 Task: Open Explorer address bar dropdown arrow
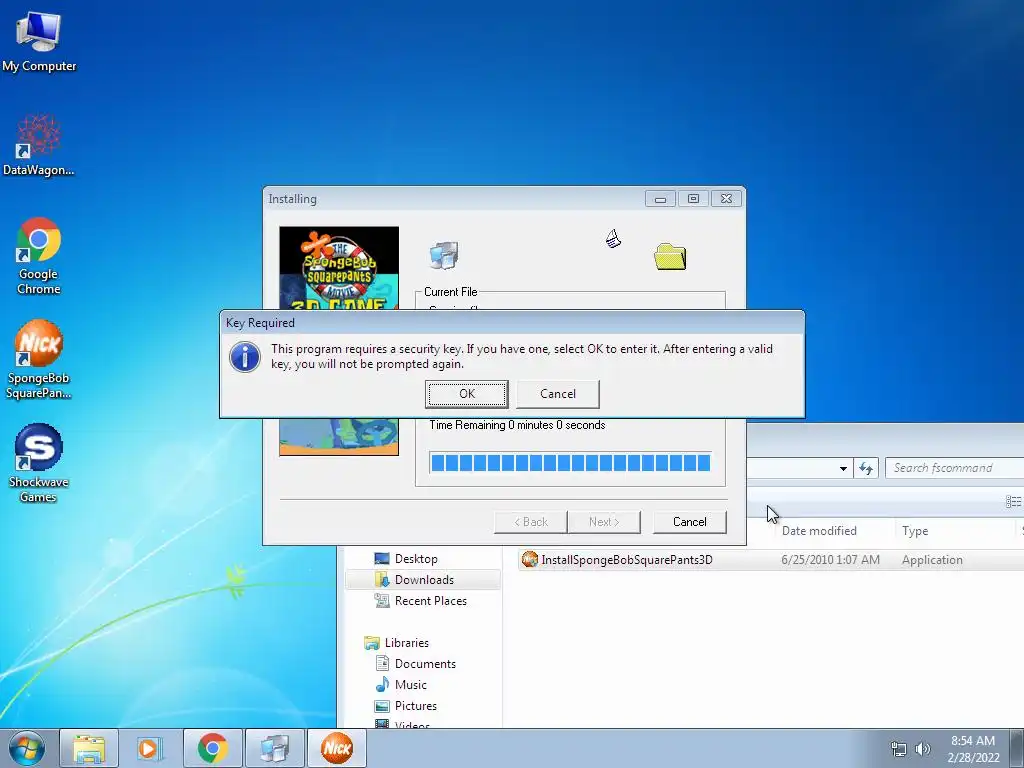coord(843,468)
